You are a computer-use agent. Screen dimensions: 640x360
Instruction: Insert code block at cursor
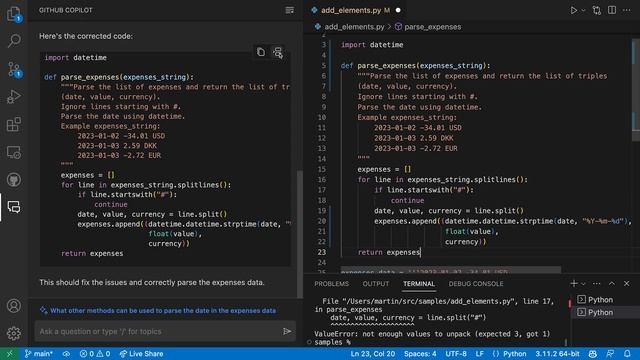pyautogui.click(x=278, y=52)
